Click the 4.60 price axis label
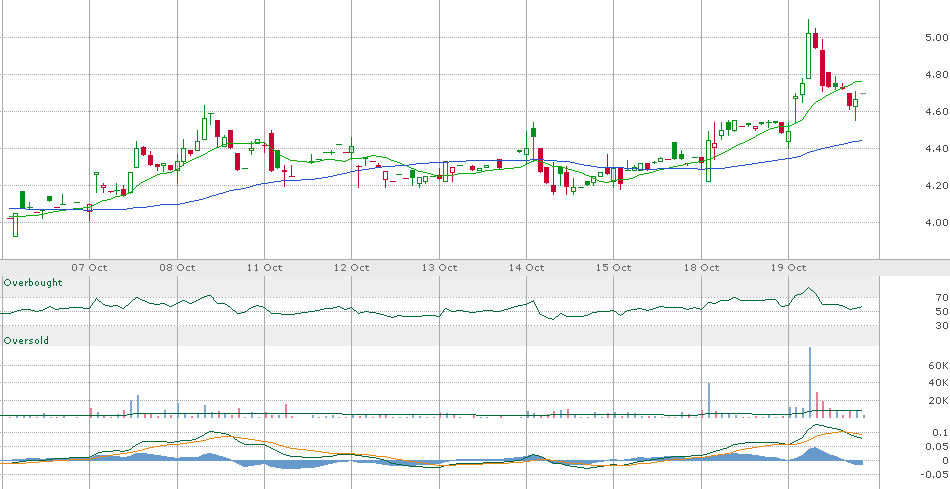This screenshot has width=950, height=489. point(937,112)
